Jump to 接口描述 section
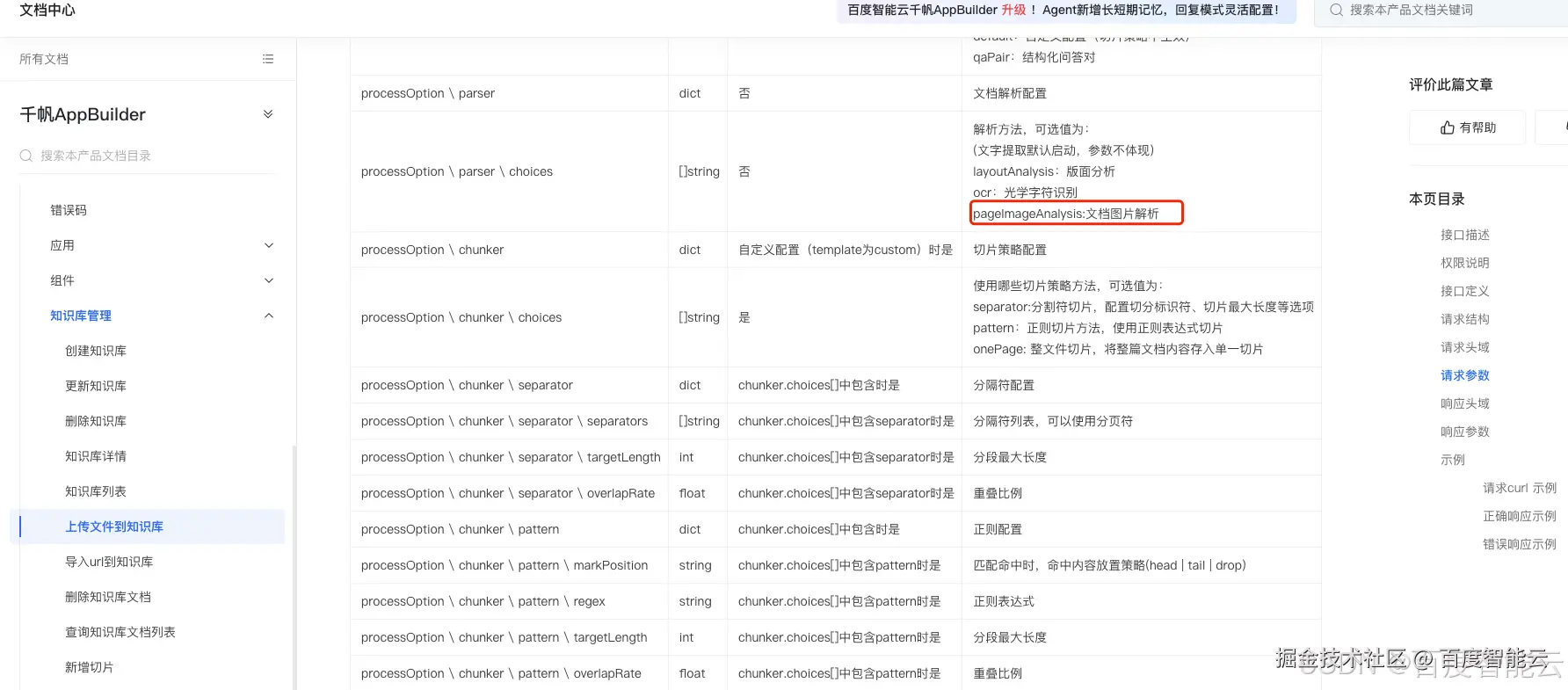 pyautogui.click(x=1465, y=235)
